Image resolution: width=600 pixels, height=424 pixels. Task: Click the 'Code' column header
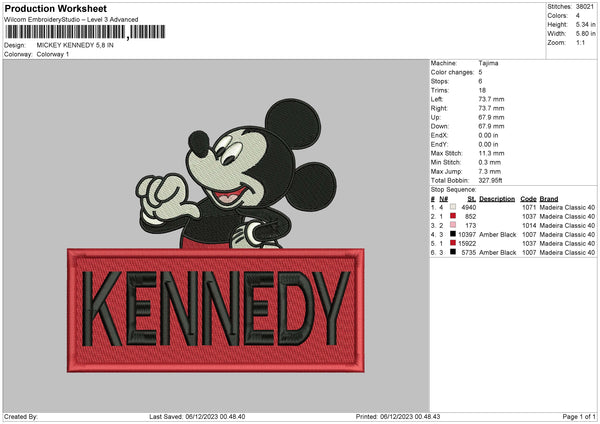pos(528,199)
